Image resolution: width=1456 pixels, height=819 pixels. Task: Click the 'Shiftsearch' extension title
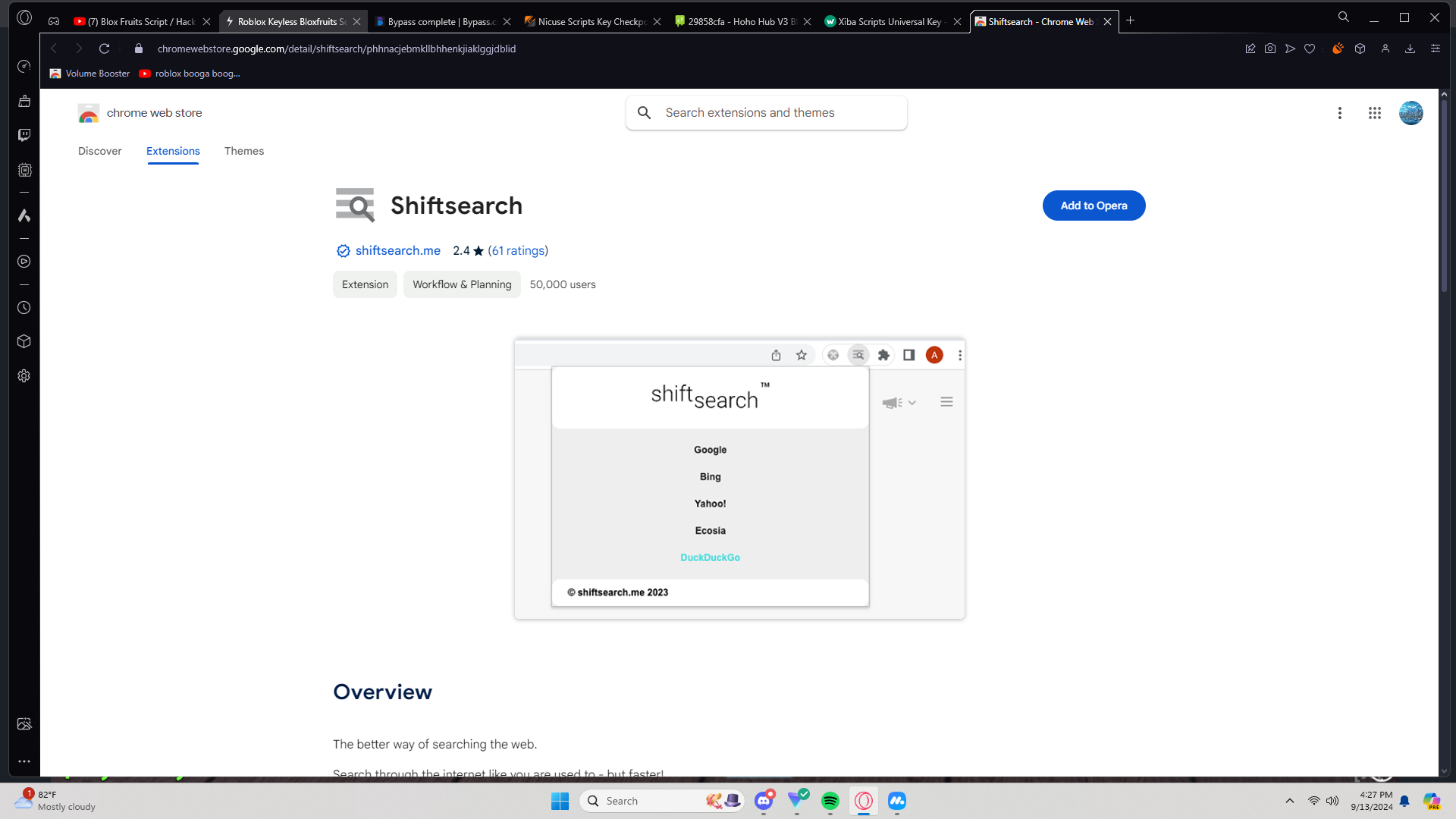point(457,206)
